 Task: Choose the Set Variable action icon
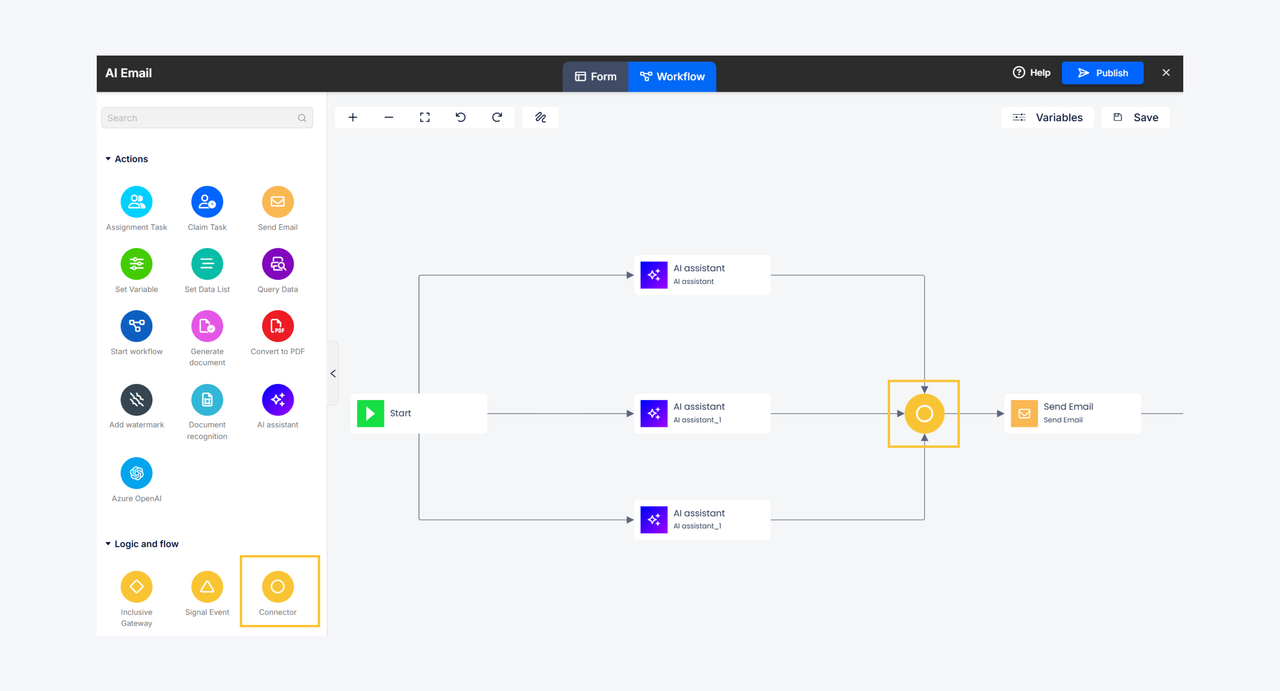(137, 264)
